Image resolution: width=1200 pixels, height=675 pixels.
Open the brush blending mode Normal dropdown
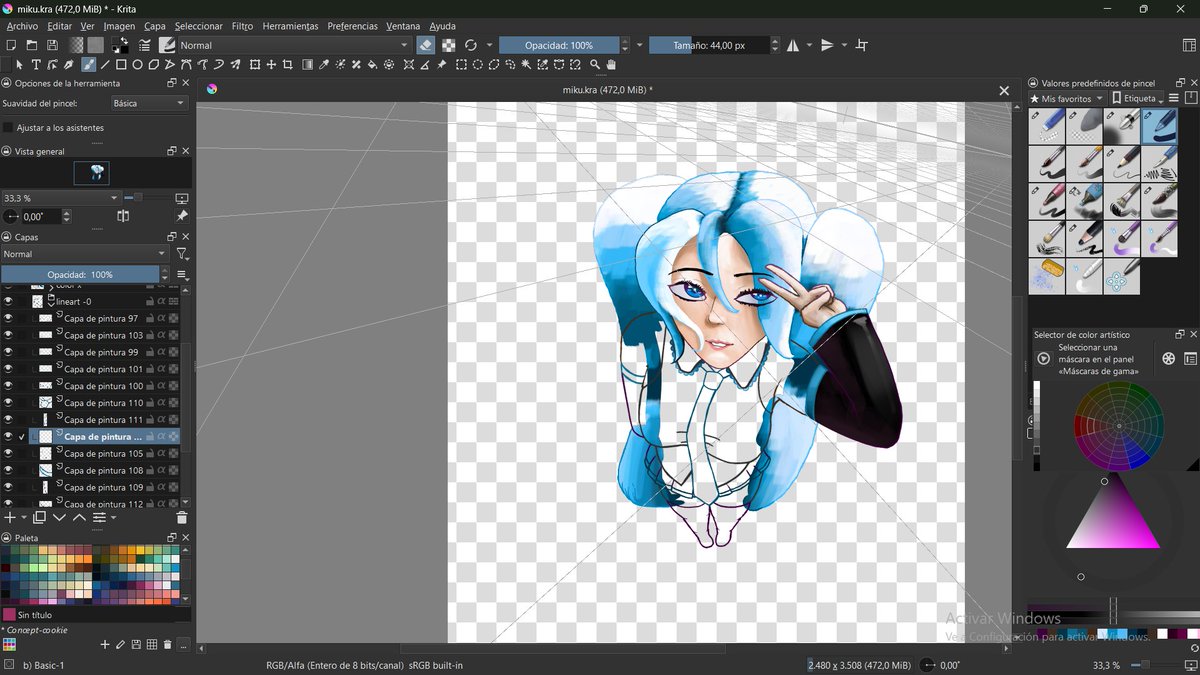[x=293, y=45]
